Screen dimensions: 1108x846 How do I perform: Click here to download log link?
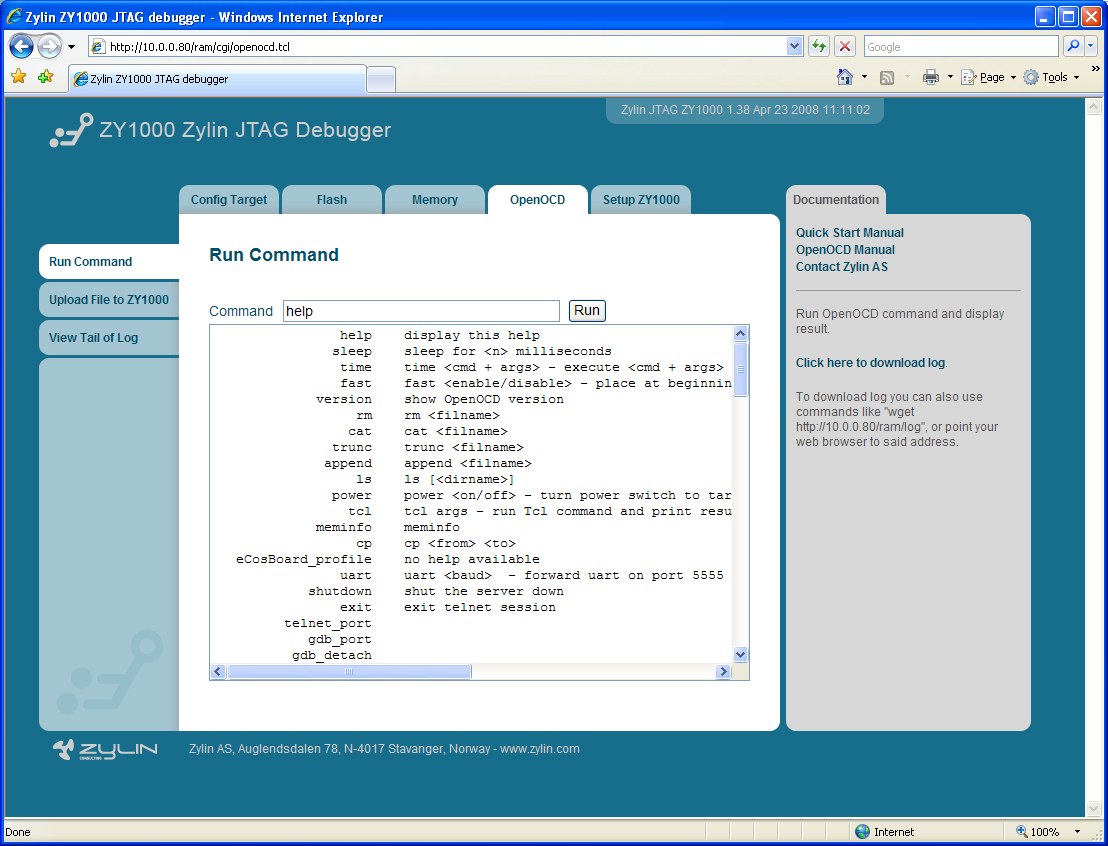870,363
